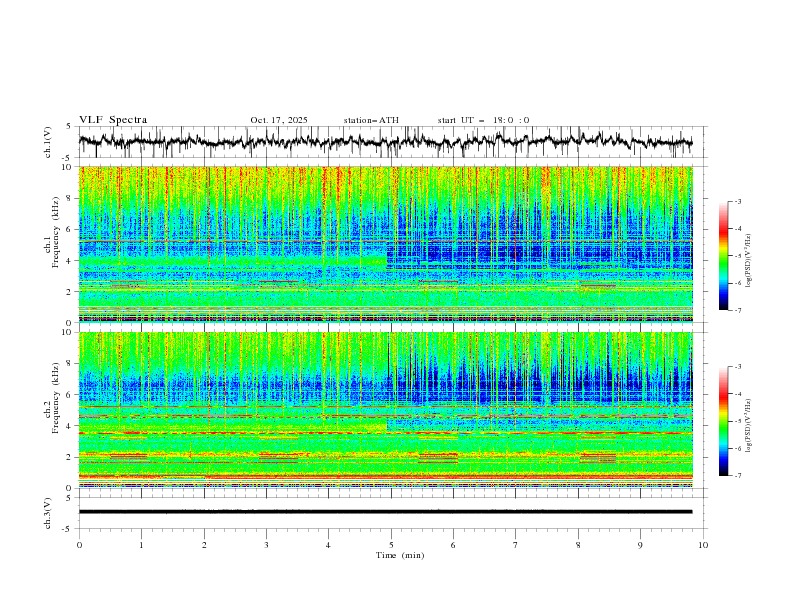Click the "6" tick on the time axis
Viewport: 792px width, 612px height.
(x=453, y=545)
